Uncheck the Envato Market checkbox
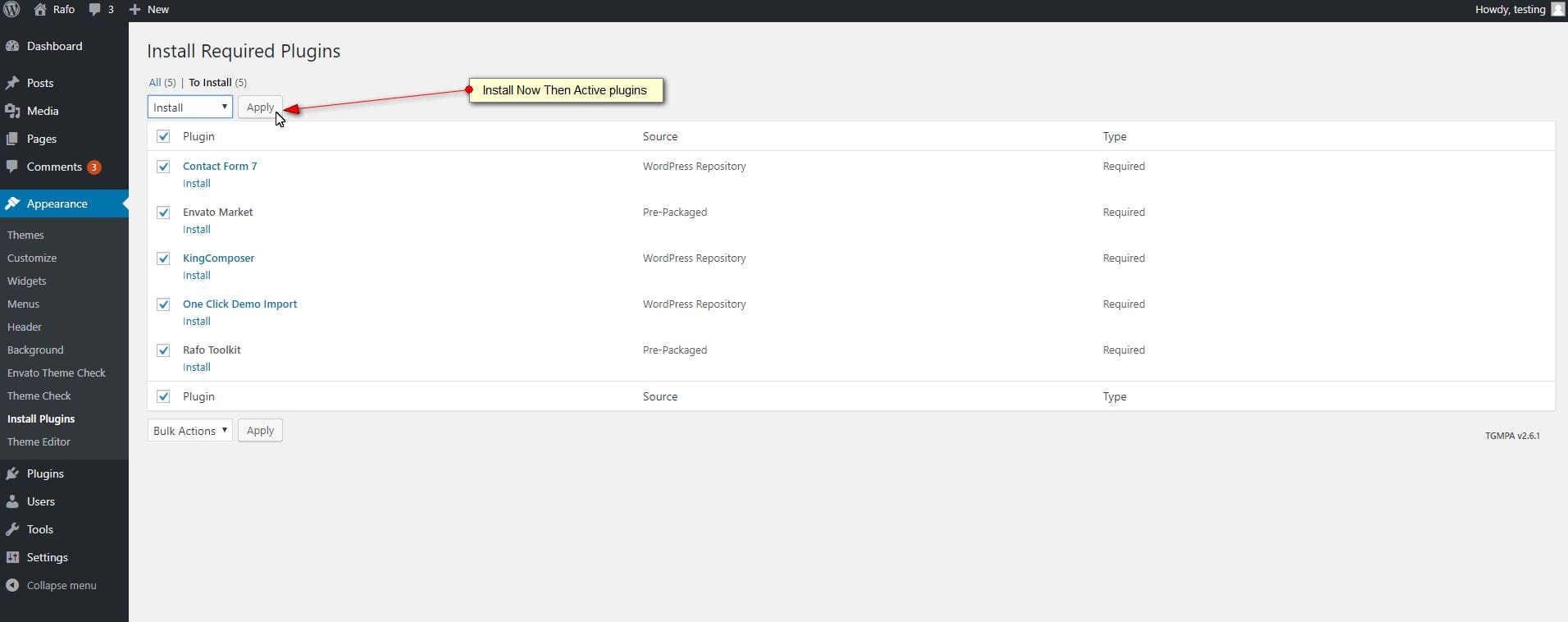 click(163, 213)
